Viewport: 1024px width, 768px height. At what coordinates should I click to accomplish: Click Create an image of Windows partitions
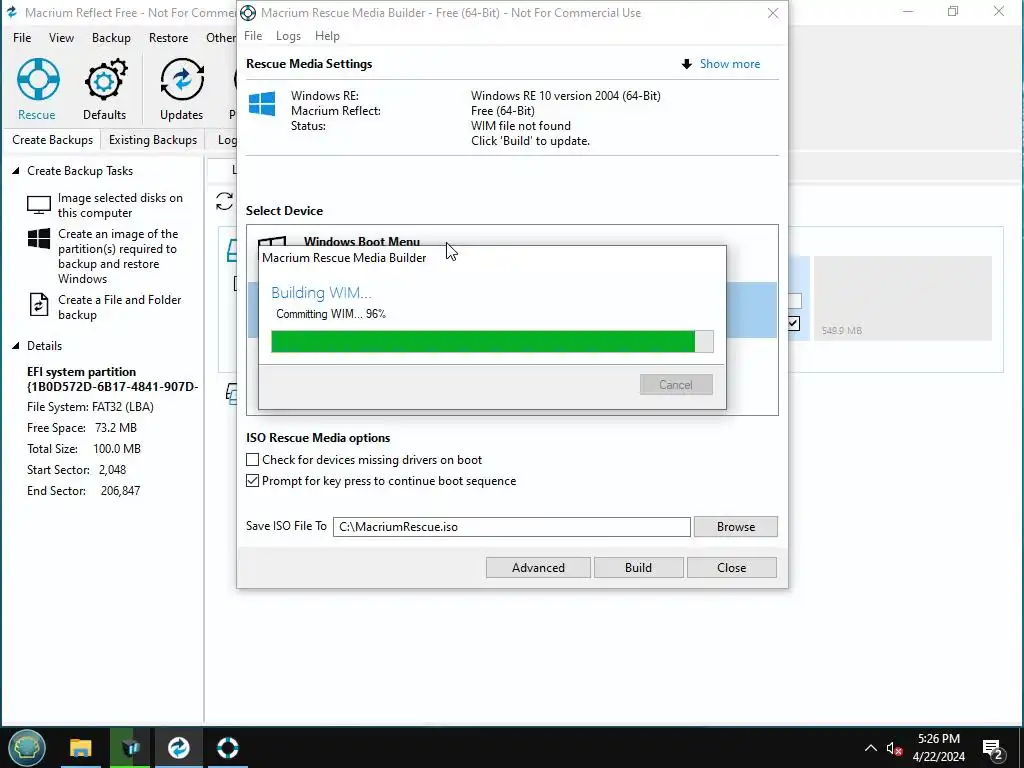pos(118,256)
